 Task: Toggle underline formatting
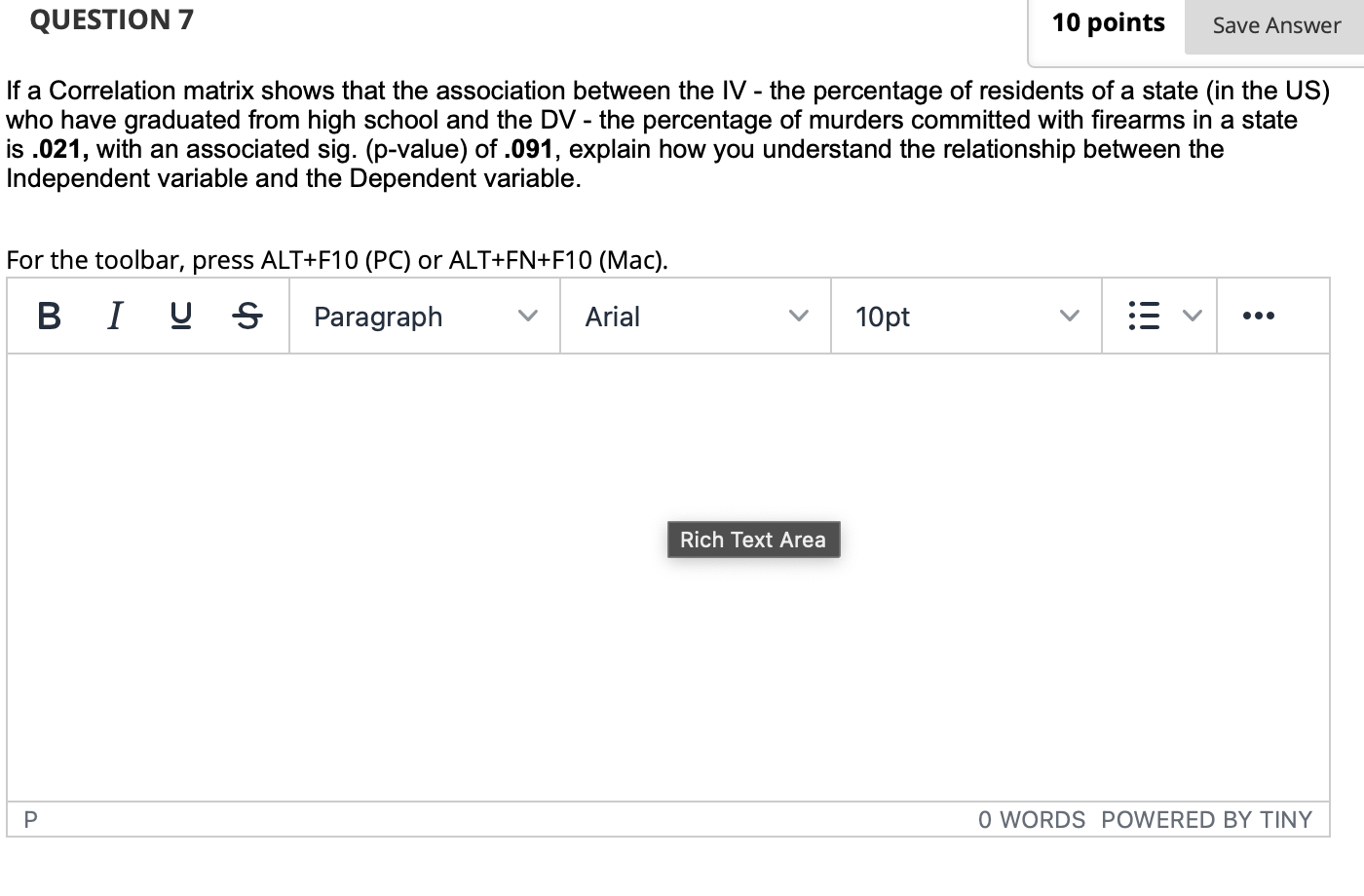coord(180,316)
